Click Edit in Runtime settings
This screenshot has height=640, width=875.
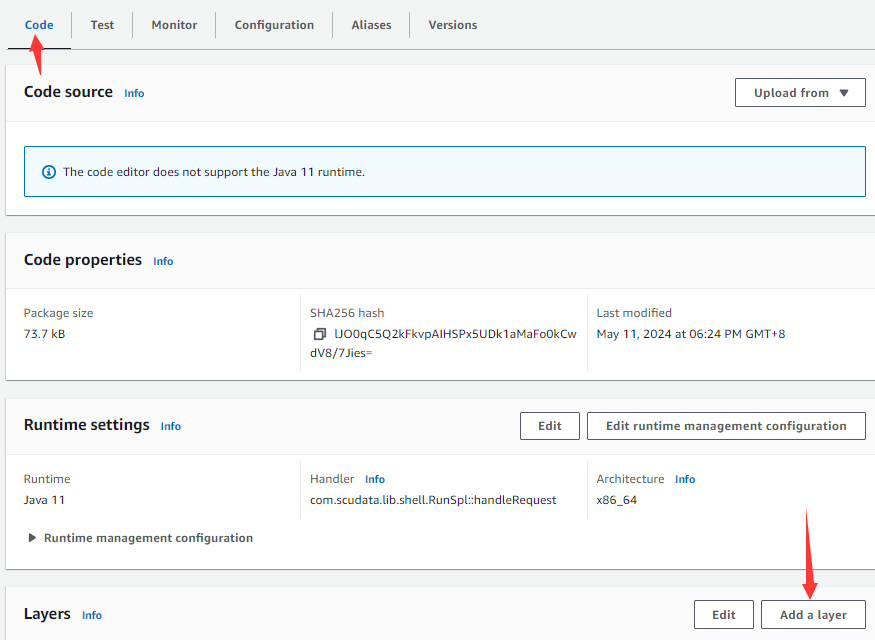point(549,426)
